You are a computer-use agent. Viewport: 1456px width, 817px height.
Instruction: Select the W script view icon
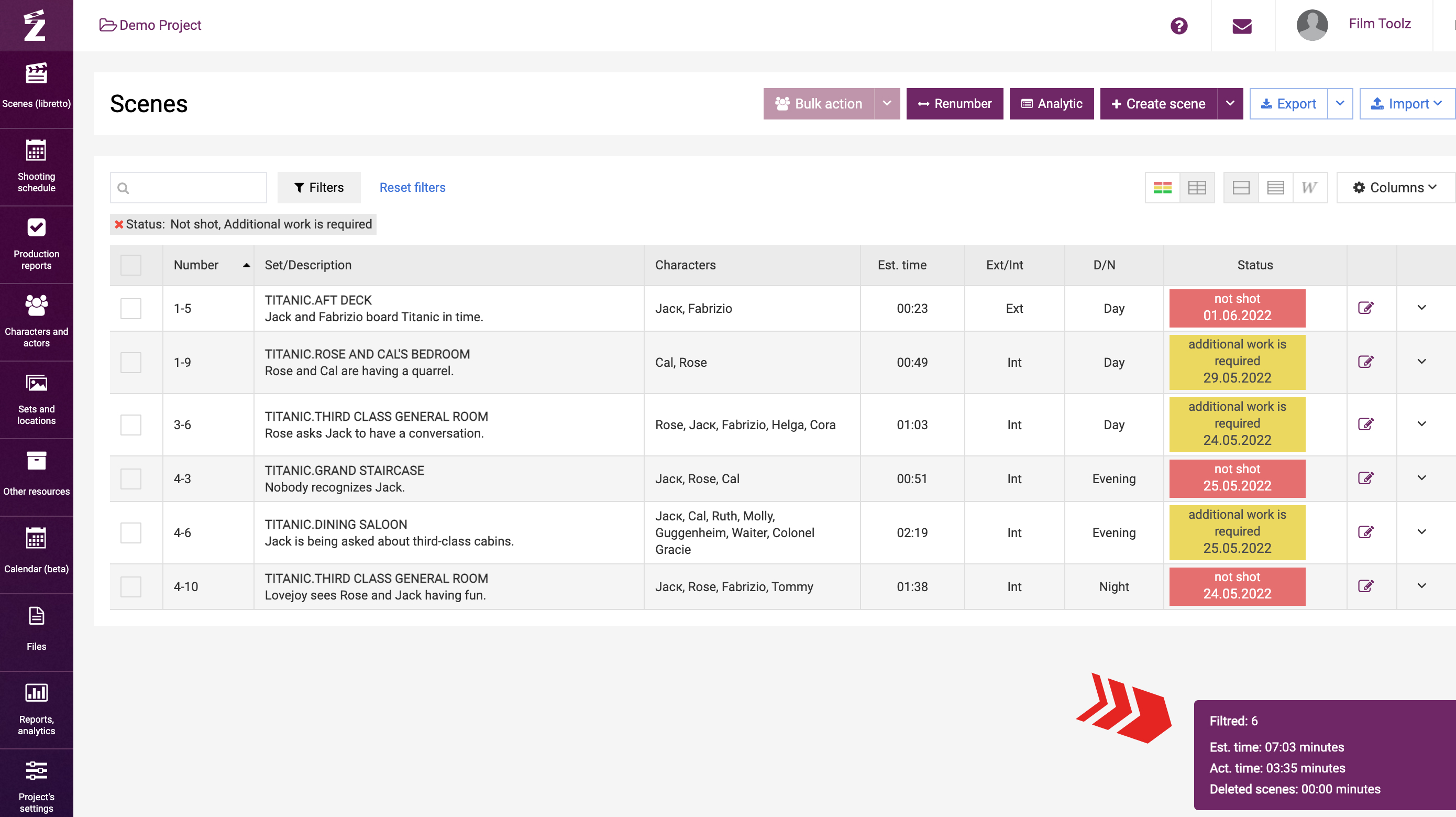1309,188
